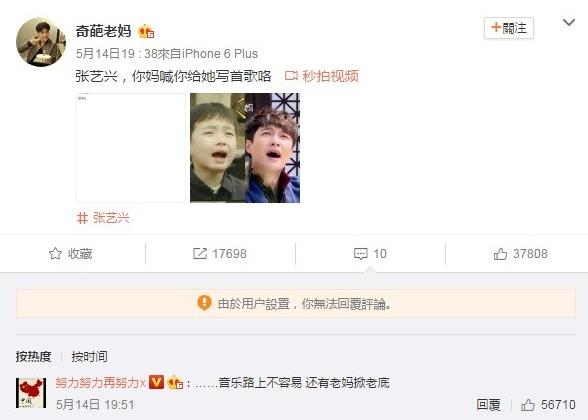Click the video camera icon before 秒拍视频
The height and width of the screenshot is (420, 588).
tap(291, 76)
